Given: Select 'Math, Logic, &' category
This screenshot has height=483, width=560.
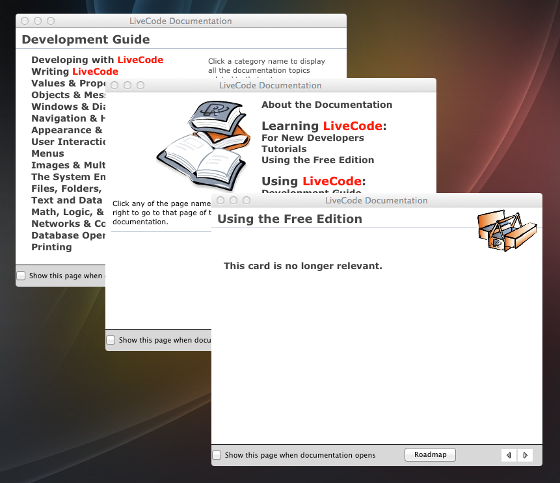Looking at the screenshot, I should [68, 212].
